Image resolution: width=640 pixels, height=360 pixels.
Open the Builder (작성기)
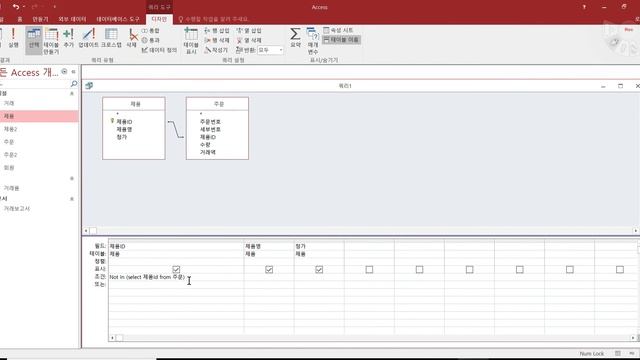tap(216, 50)
